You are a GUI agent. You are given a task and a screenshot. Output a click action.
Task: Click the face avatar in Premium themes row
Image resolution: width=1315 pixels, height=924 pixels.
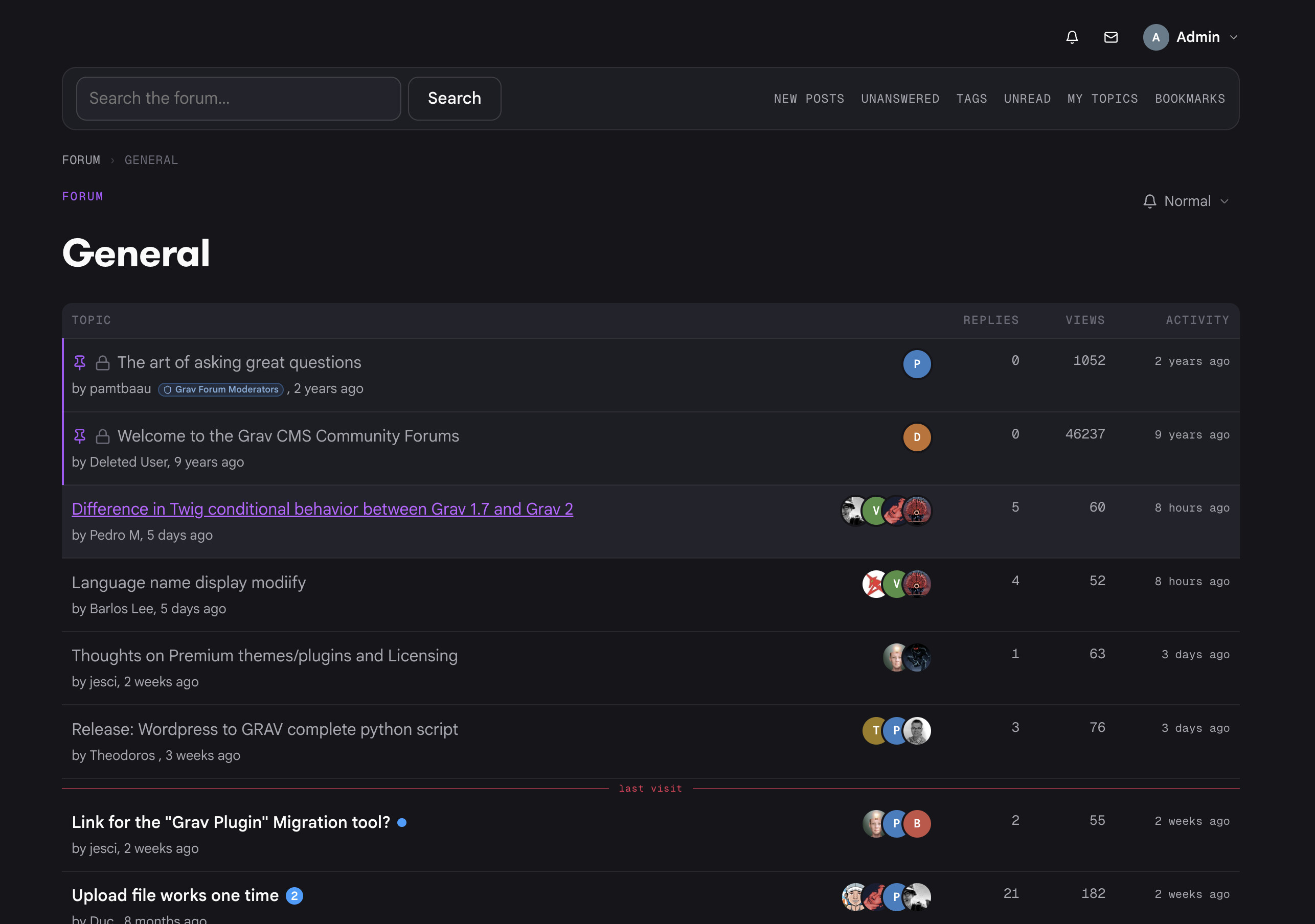[894, 657]
